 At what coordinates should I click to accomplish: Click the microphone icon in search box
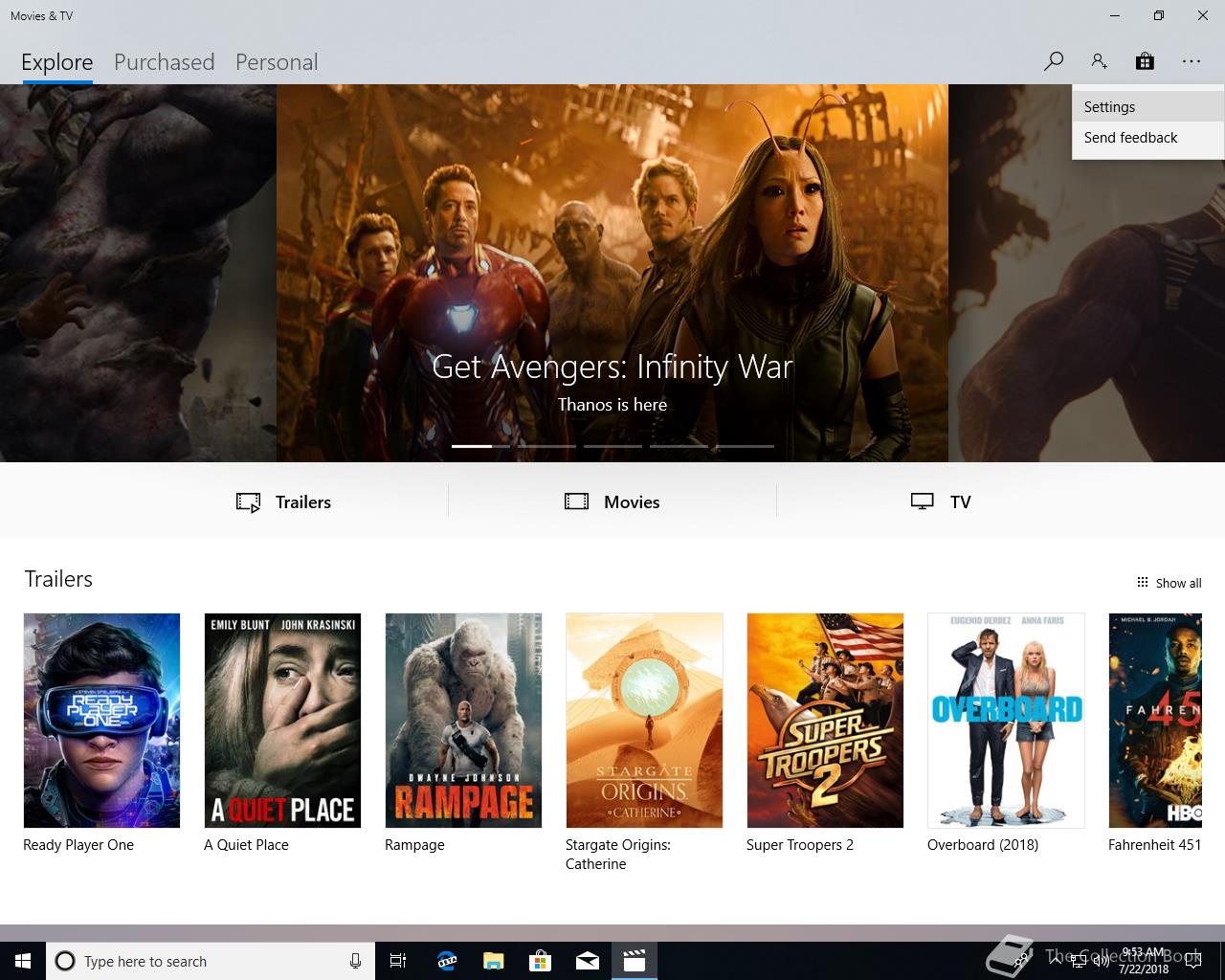click(355, 961)
